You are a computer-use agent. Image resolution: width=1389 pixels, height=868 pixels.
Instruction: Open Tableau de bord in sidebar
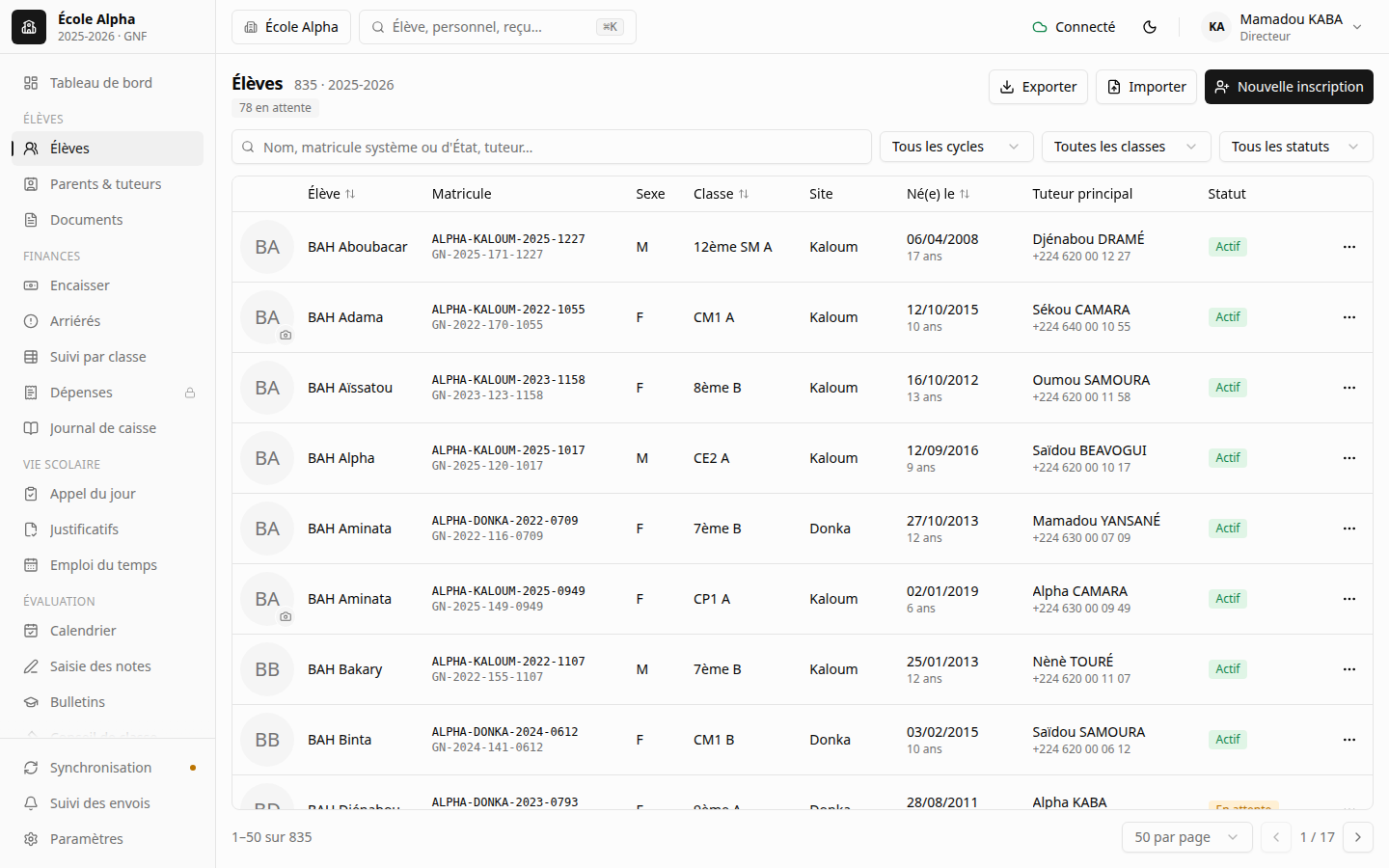(x=108, y=83)
